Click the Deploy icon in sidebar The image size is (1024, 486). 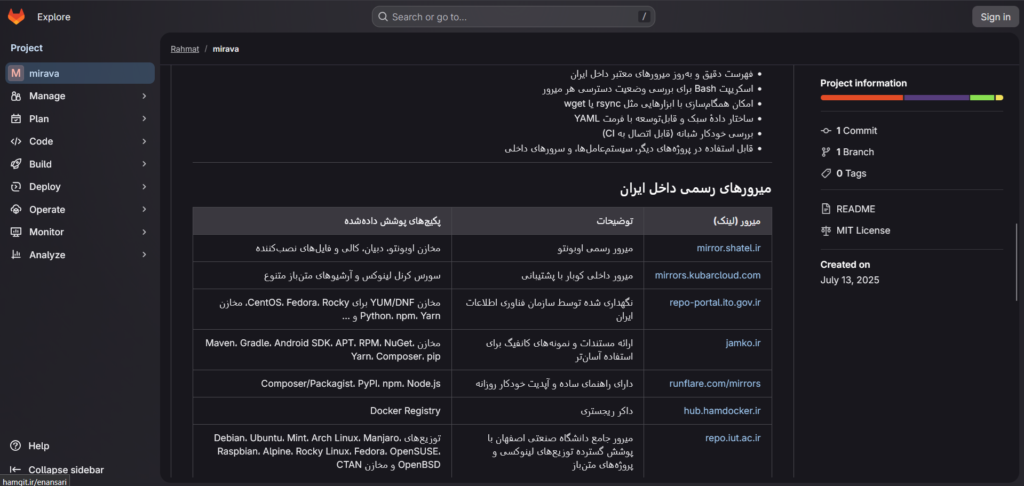point(16,187)
